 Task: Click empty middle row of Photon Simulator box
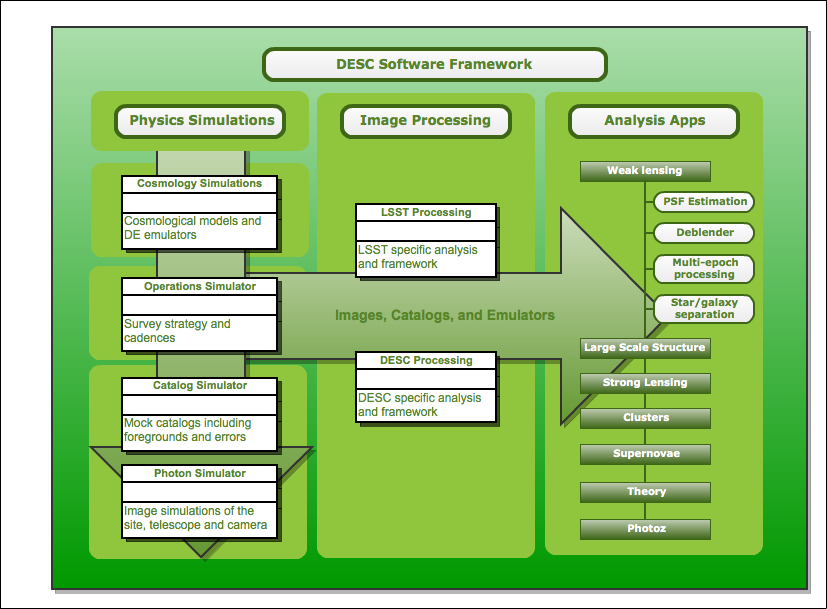199,492
